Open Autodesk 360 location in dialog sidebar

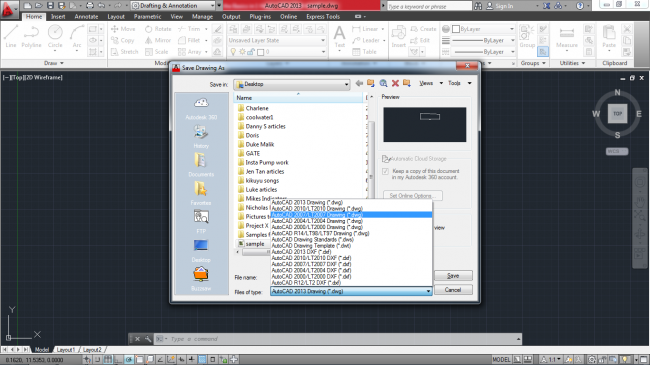(201, 109)
